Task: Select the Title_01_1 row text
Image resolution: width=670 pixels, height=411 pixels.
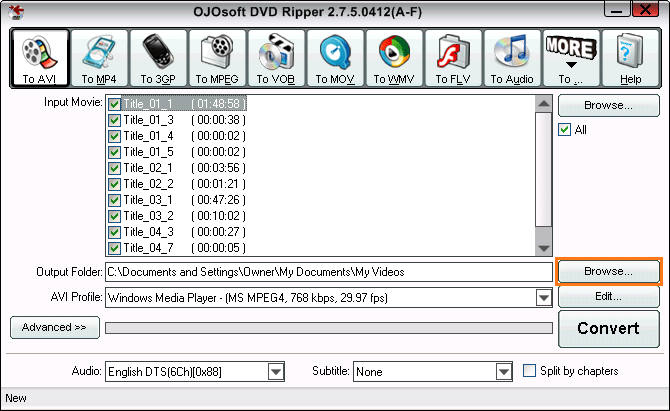Action: click(148, 104)
